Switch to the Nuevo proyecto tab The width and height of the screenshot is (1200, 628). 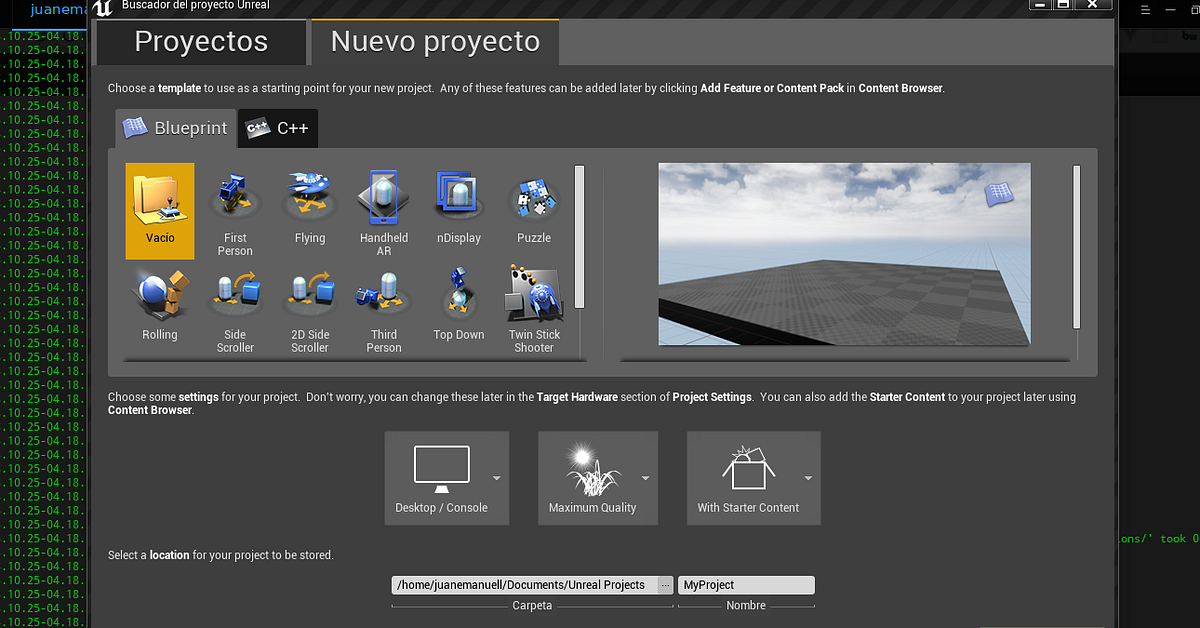click(435, 42)
